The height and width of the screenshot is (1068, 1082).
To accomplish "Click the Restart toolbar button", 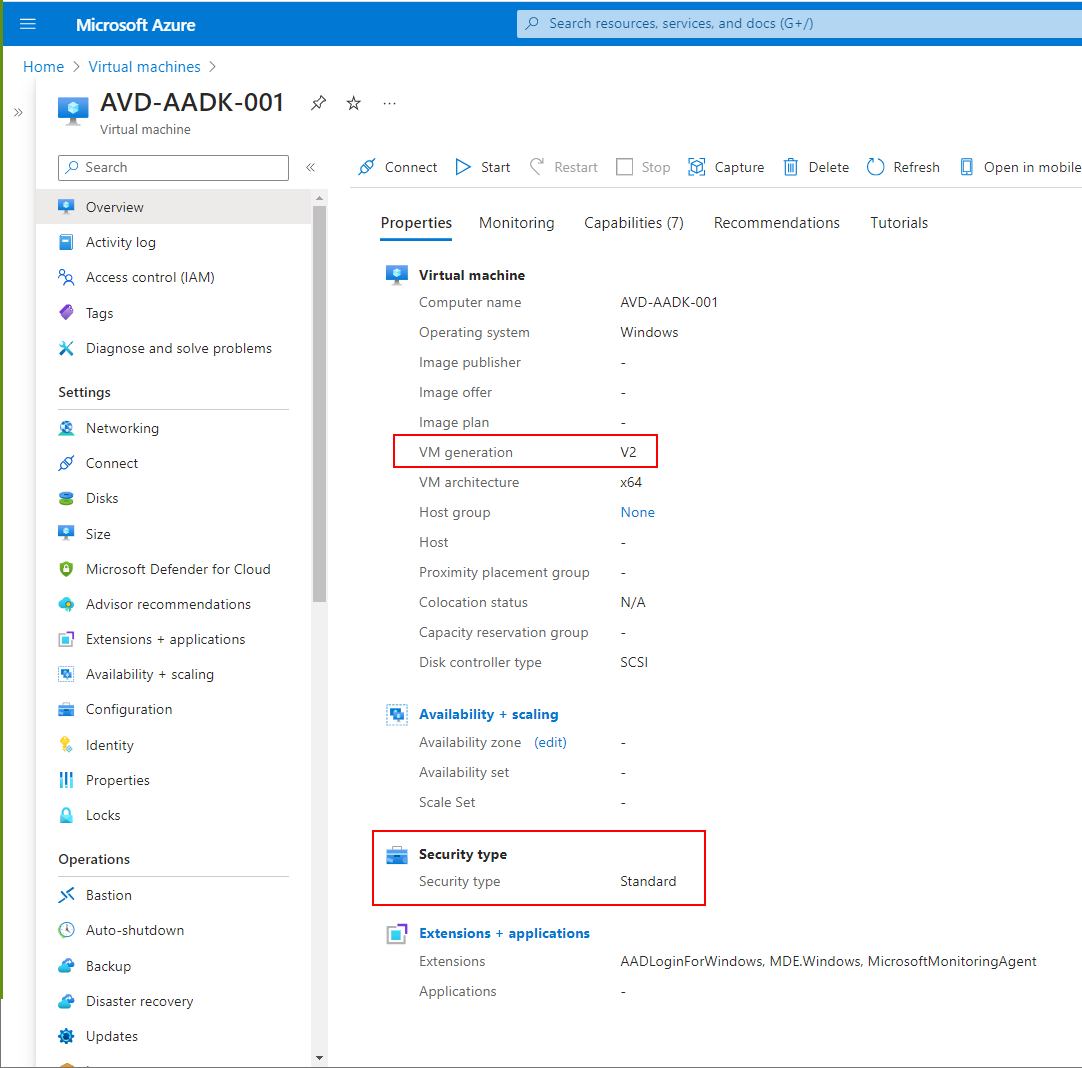I will click(563, 167).
